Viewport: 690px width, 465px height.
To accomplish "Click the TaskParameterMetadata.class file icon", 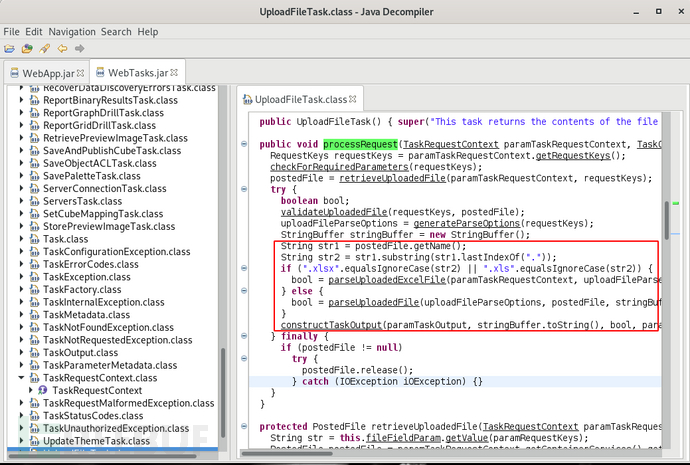I will [34, 365].
